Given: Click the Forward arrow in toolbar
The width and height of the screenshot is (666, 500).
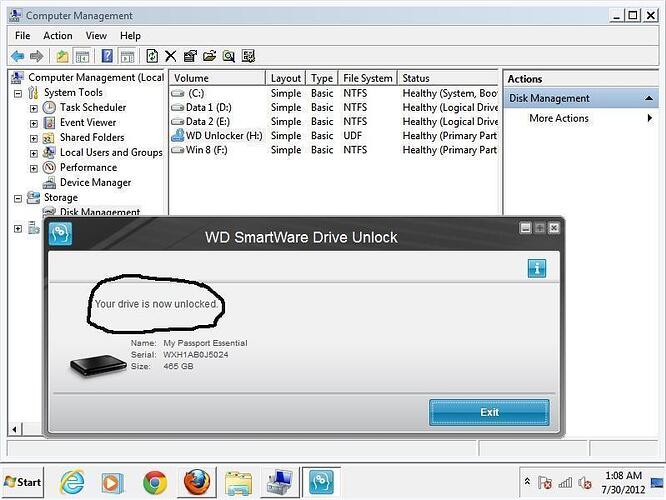Looking at the screenshot, I should point(37,56).
